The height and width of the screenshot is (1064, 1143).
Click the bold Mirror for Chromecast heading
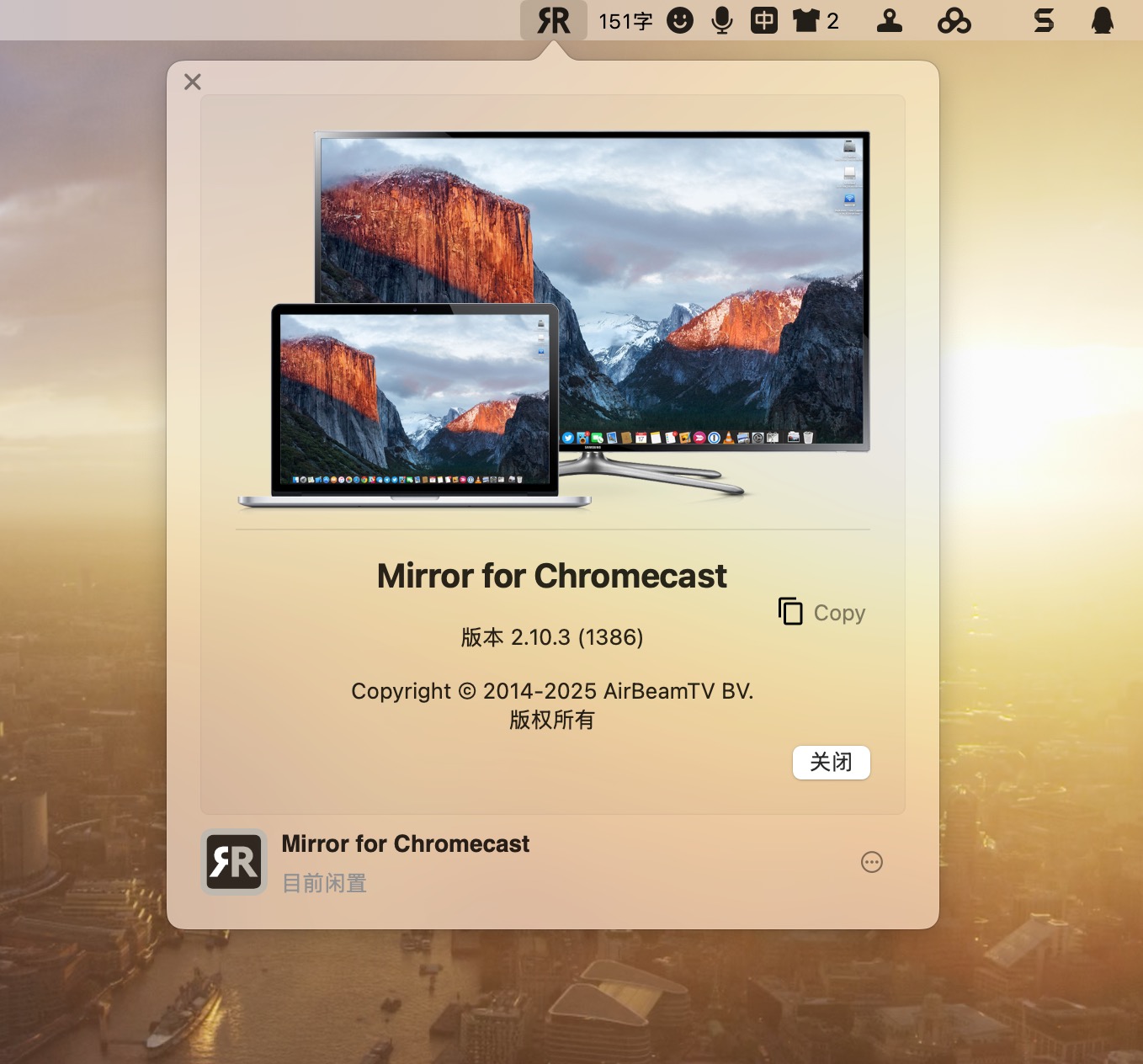coord(552,576)
